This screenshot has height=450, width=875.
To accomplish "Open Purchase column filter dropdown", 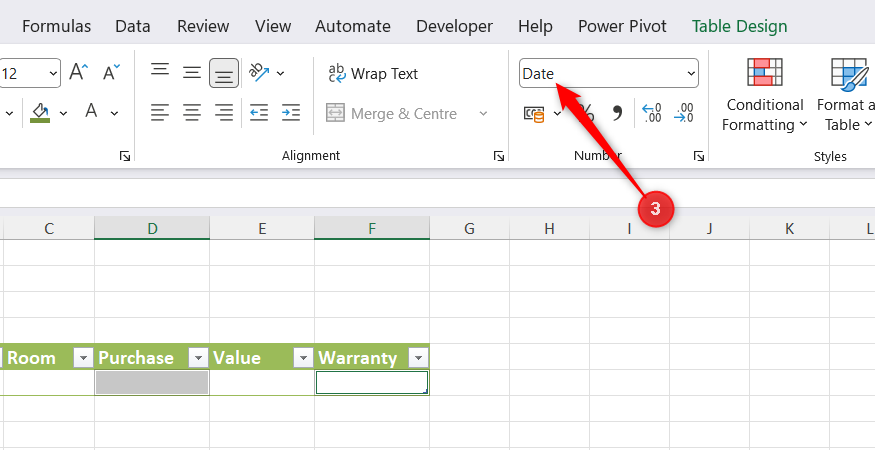I will (x=199, y=357).
